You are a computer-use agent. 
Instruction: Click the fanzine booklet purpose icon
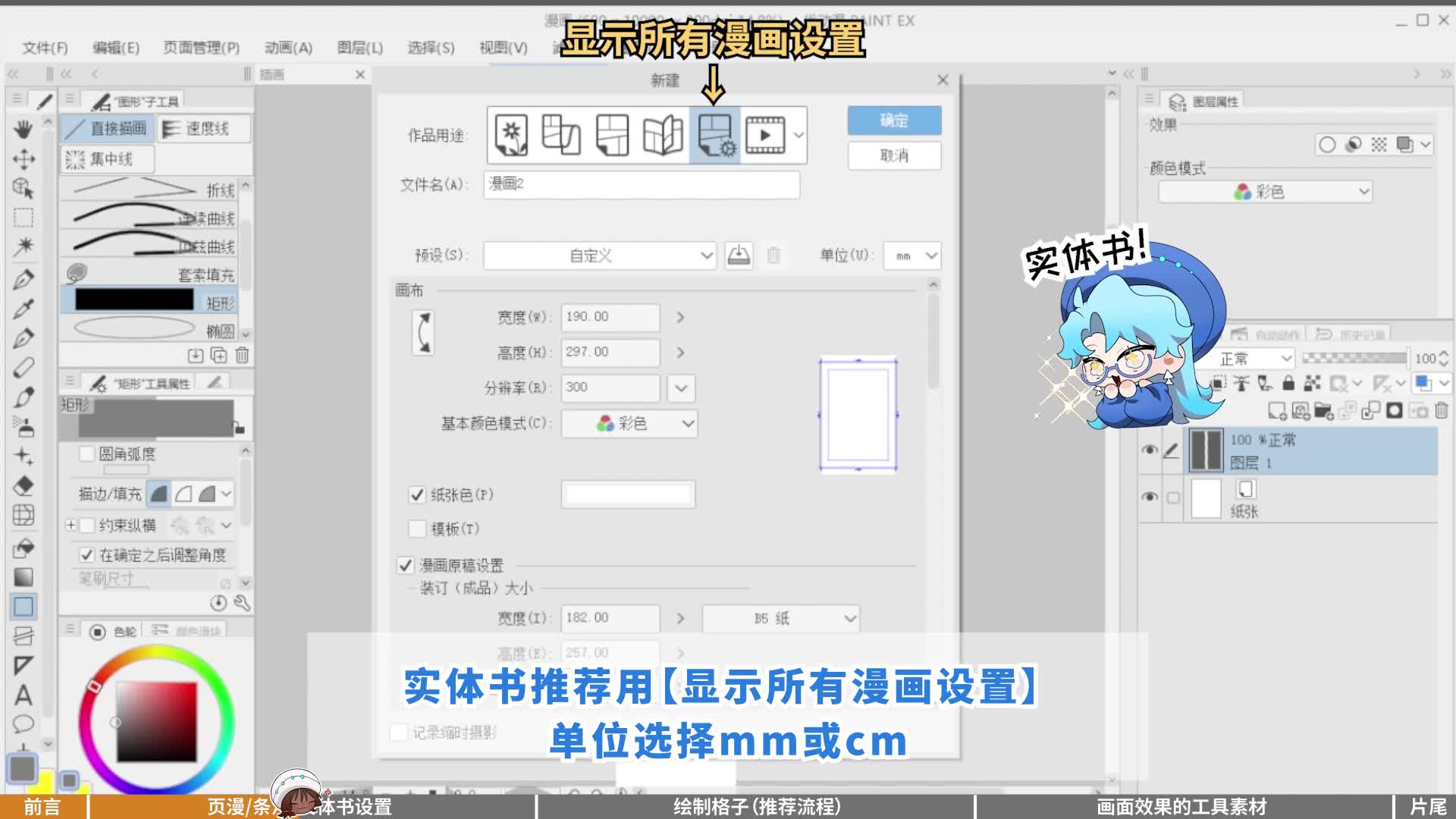coord(663,135)
